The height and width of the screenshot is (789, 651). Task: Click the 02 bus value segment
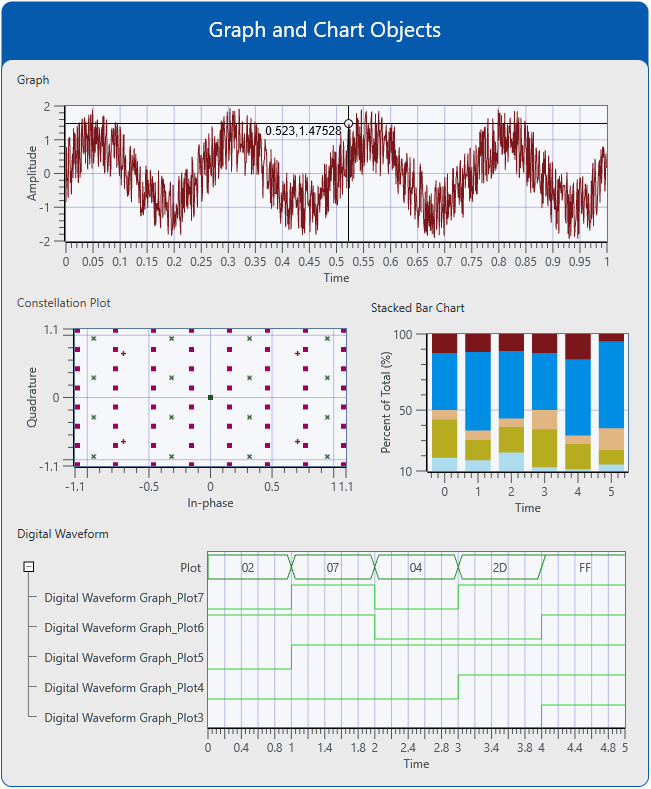coord(248,568)
